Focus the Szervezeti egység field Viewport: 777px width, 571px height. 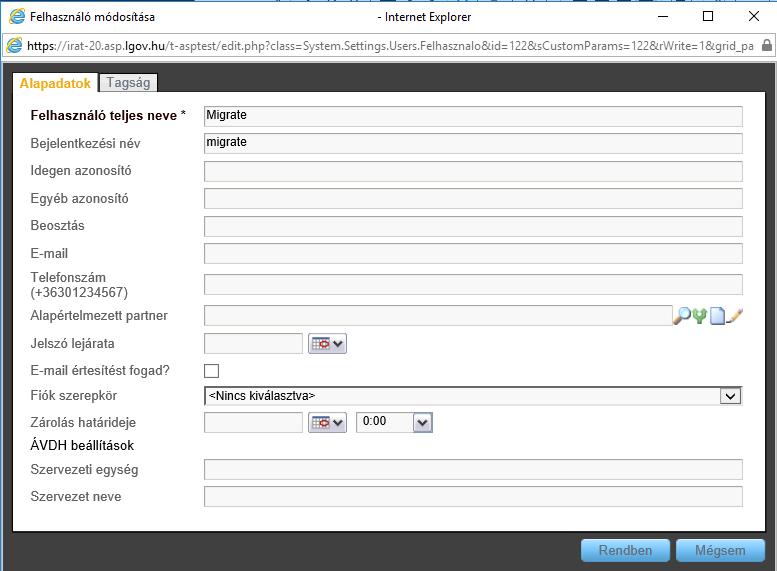tap(473, 469)
